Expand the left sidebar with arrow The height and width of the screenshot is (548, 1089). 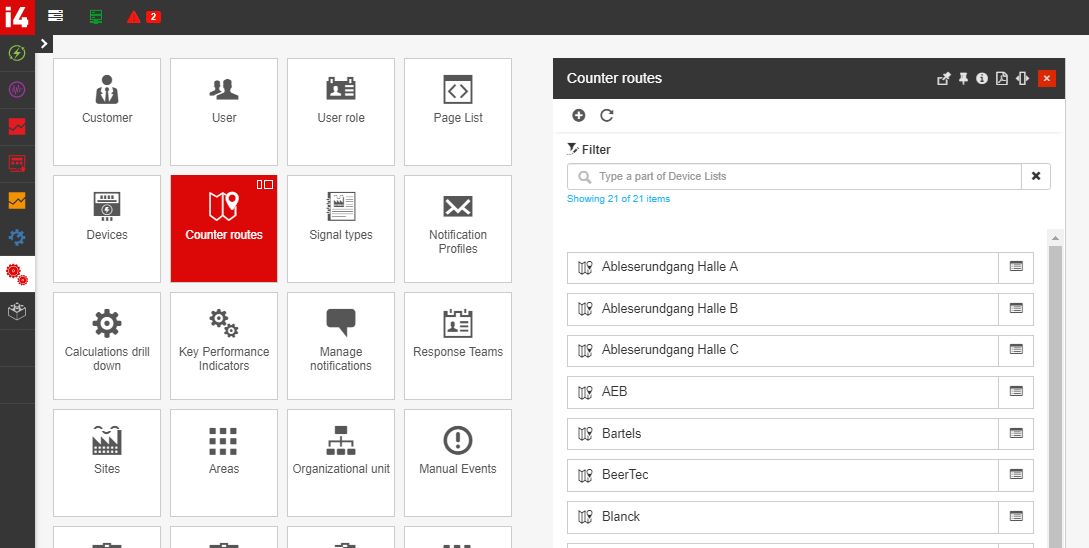tap(44, 44)
